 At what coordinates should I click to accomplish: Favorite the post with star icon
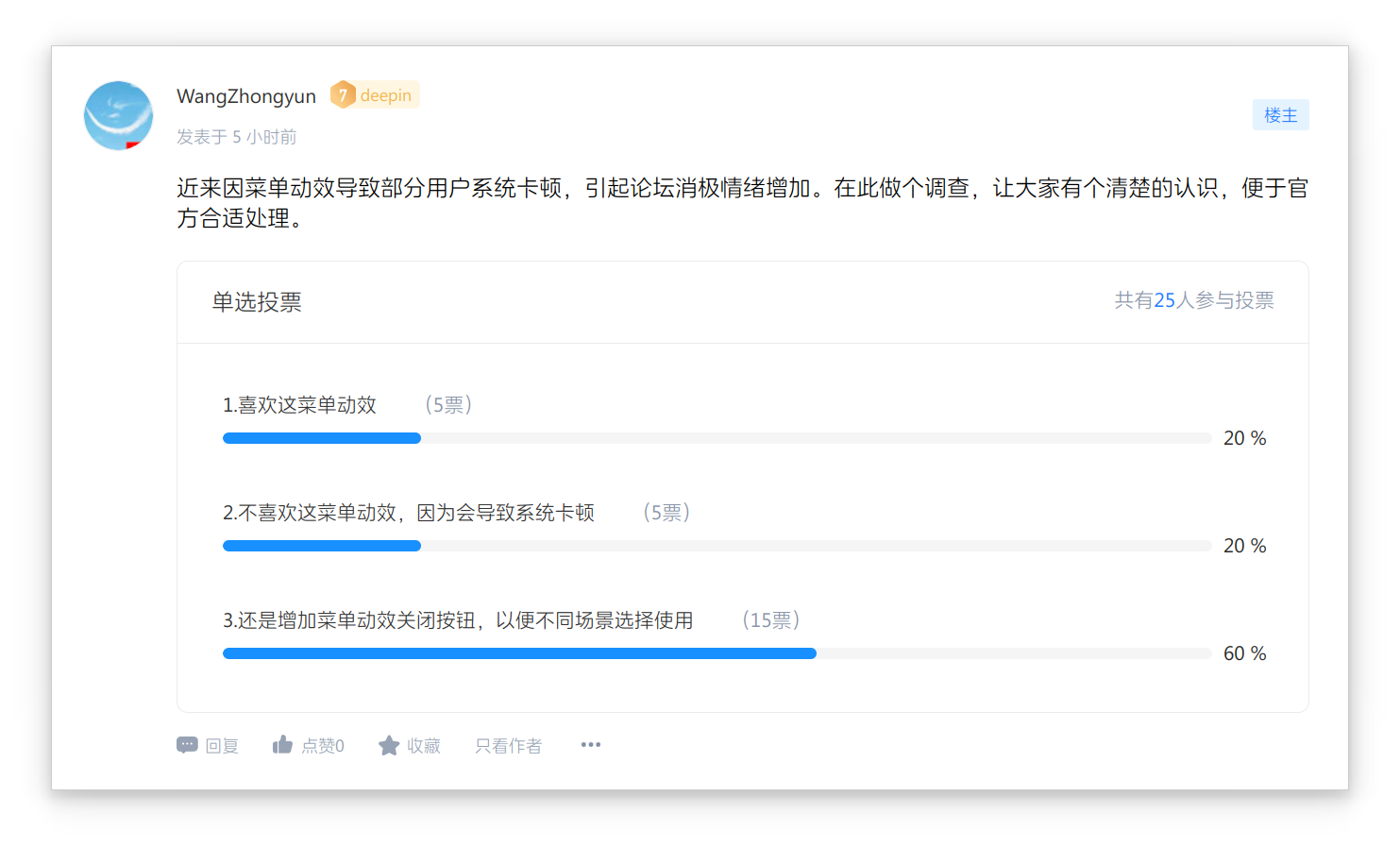388,746
